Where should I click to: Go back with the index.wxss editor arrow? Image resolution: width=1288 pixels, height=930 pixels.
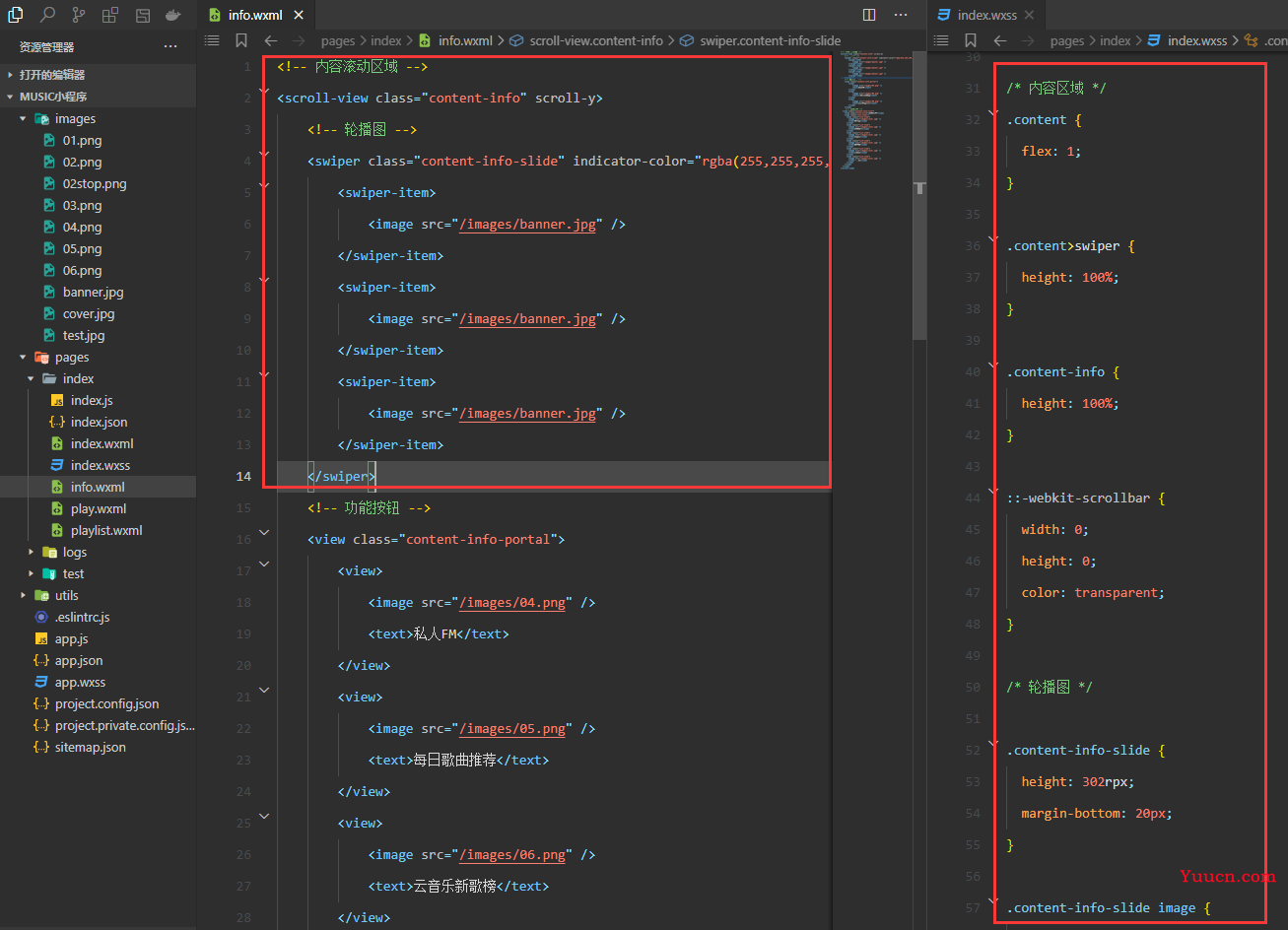(x=1000, y=40)
